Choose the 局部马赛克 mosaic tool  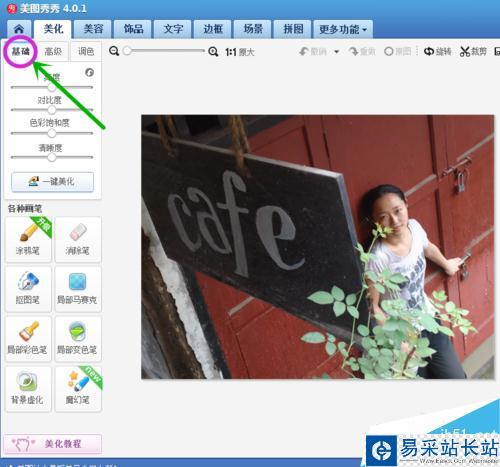pos(78,289)
